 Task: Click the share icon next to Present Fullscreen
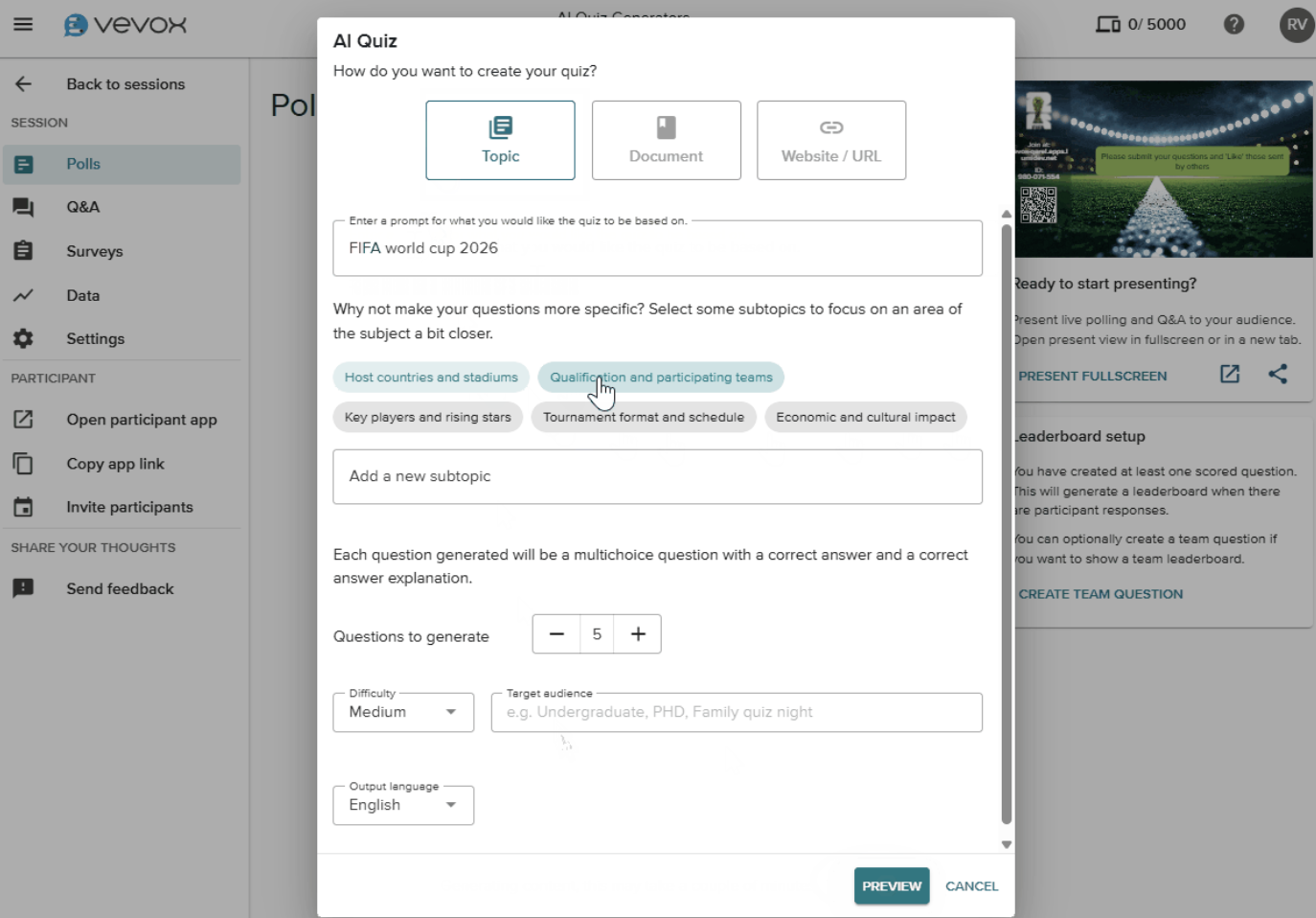[x=1278, y=375]
